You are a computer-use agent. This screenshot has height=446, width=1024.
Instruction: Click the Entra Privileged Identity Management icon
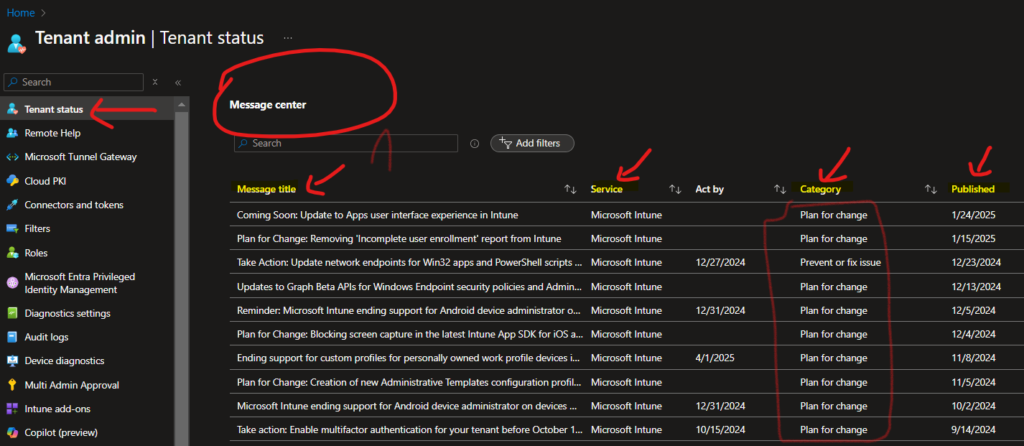pos(12,283)
